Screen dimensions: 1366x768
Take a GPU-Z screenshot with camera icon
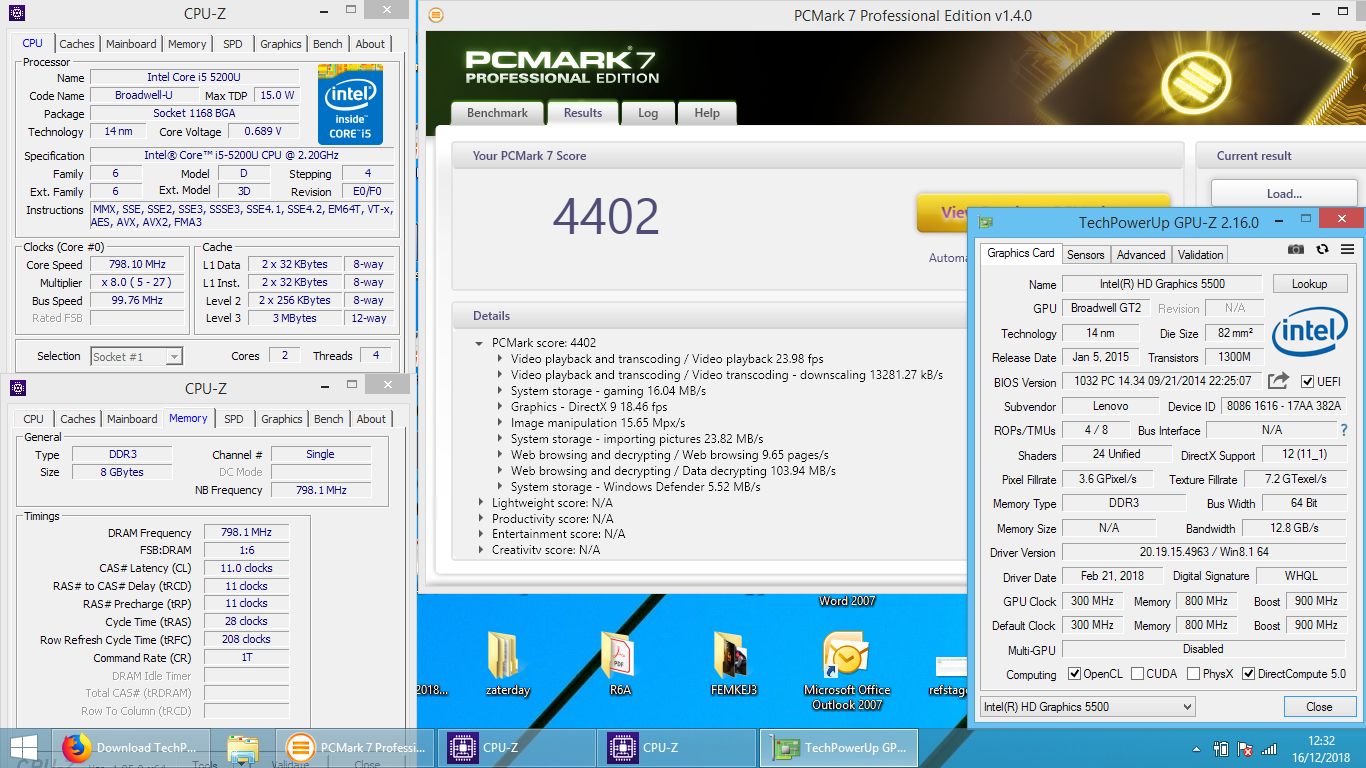tap(1296, 249)
